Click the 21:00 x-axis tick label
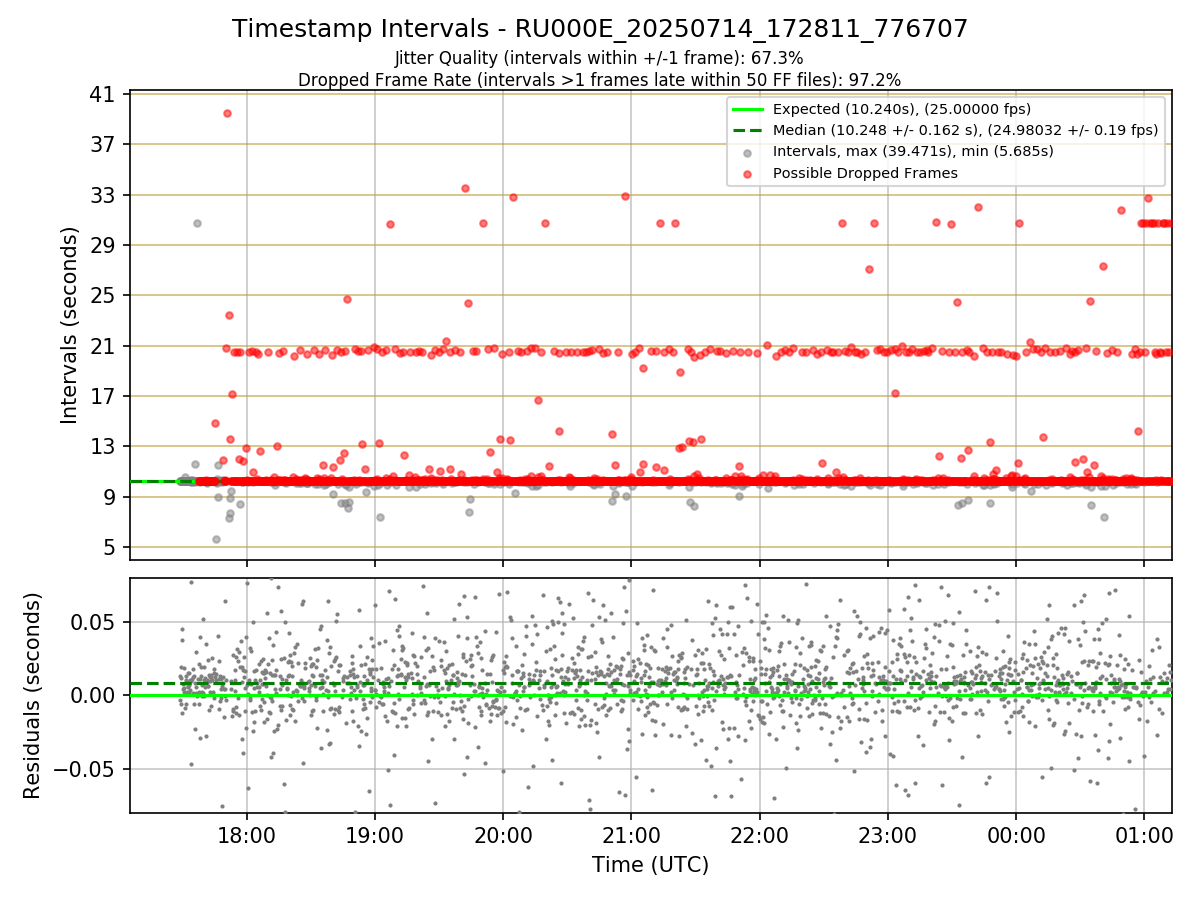The height and width of the screenshot is (900, 1200). (x=630, y=835)
